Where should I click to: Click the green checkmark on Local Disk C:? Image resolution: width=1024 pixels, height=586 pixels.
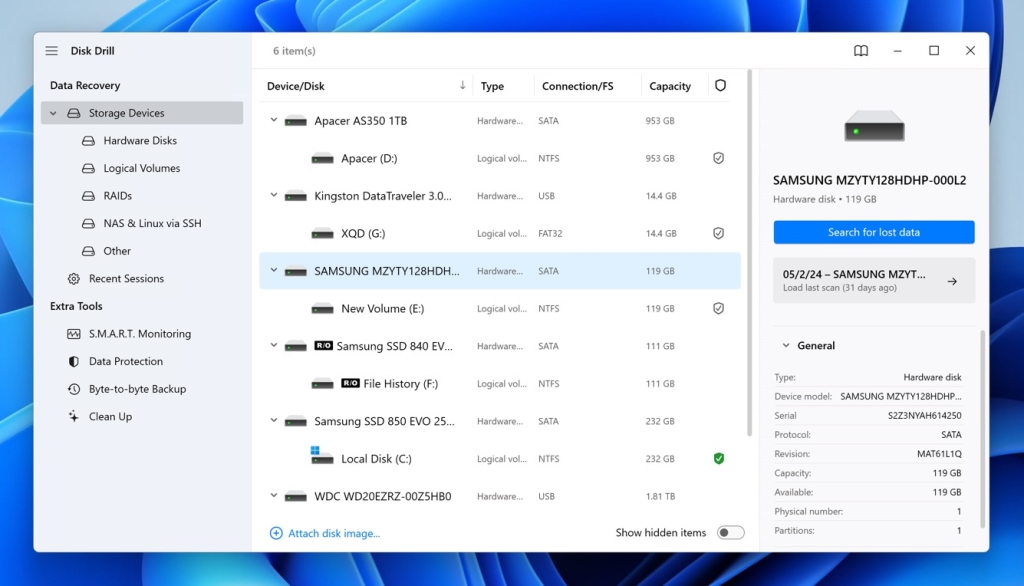point(718,458)
